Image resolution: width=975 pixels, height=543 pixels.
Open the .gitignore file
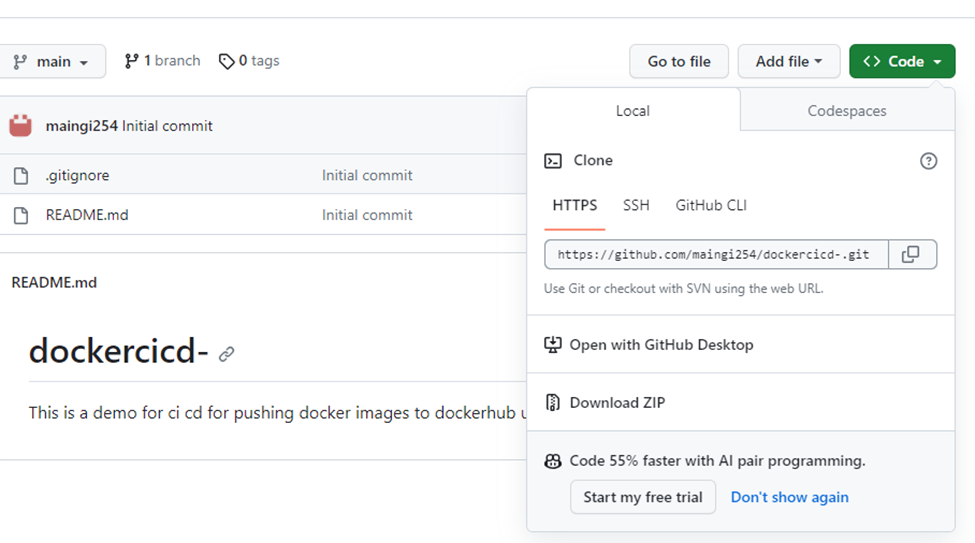pyautogui.click(x=77, y=175)
